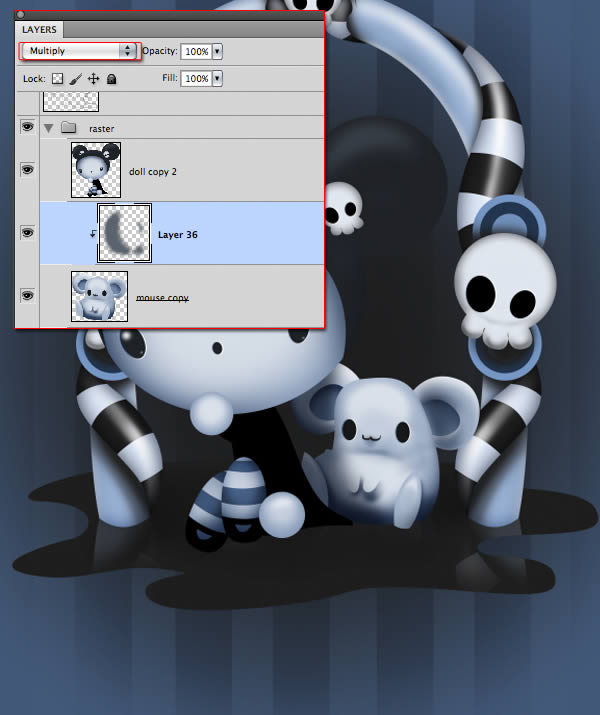Enable lock all padlock icon
Viewport: 600px width, 715px height.
[x=111, y=79]
